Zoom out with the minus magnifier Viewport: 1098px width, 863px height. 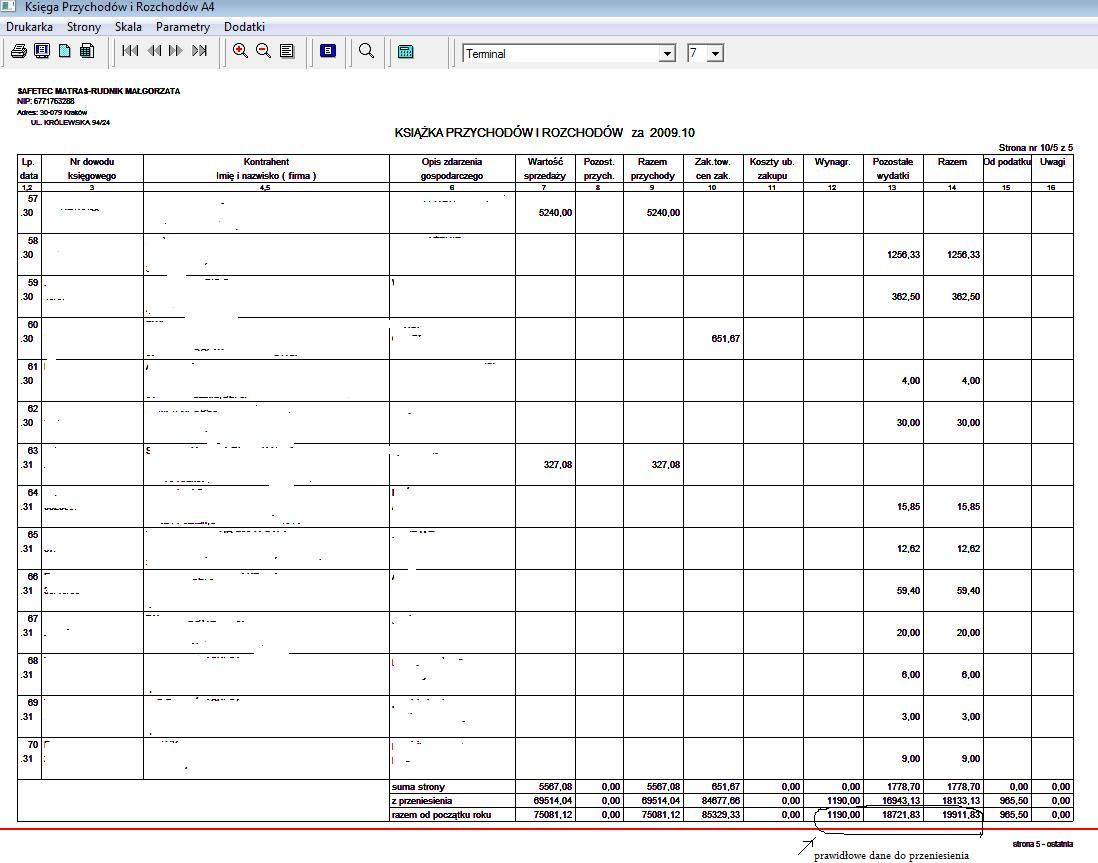(x=264, y=51)
